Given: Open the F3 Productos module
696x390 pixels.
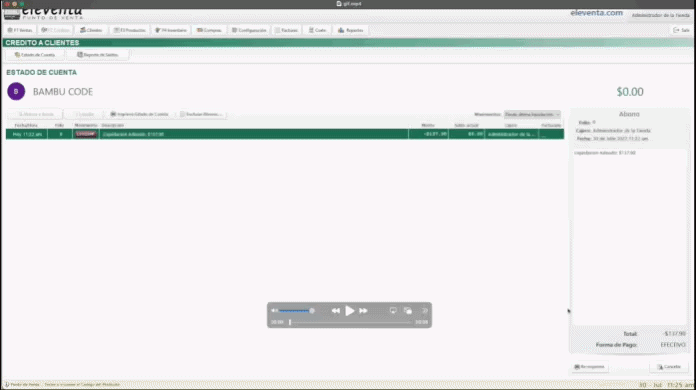Looking at the screenshot, I should click(129, 30).
